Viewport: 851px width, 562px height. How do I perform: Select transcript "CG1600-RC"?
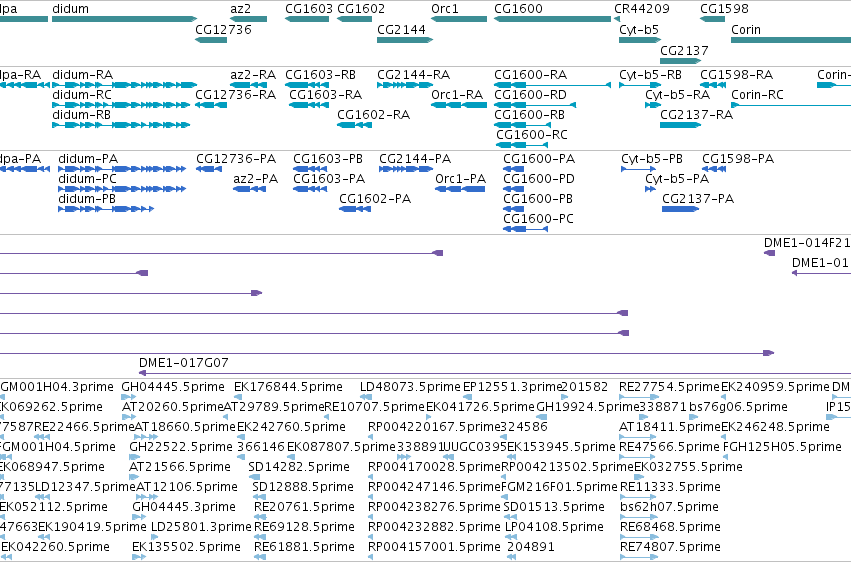click(523, 145)
